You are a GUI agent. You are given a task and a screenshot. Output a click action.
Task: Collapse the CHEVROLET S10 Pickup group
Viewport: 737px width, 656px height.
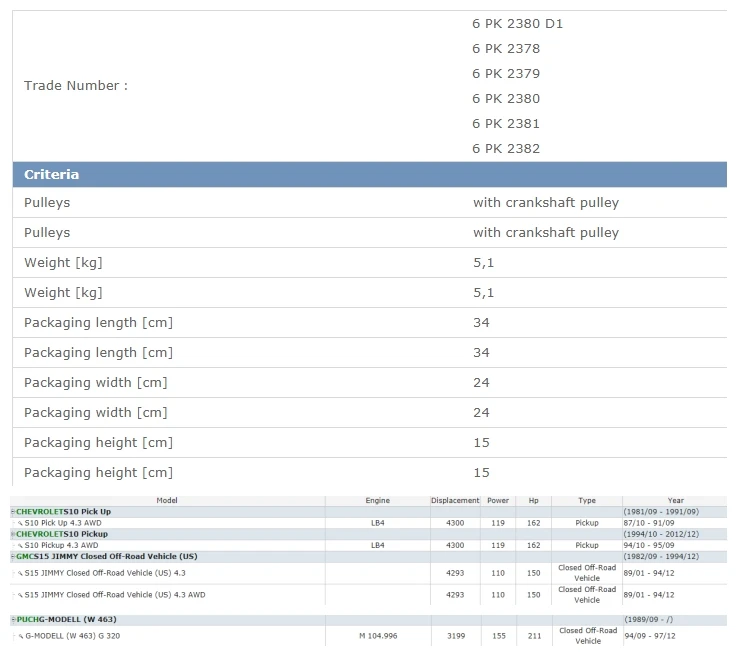pos(13,534)
